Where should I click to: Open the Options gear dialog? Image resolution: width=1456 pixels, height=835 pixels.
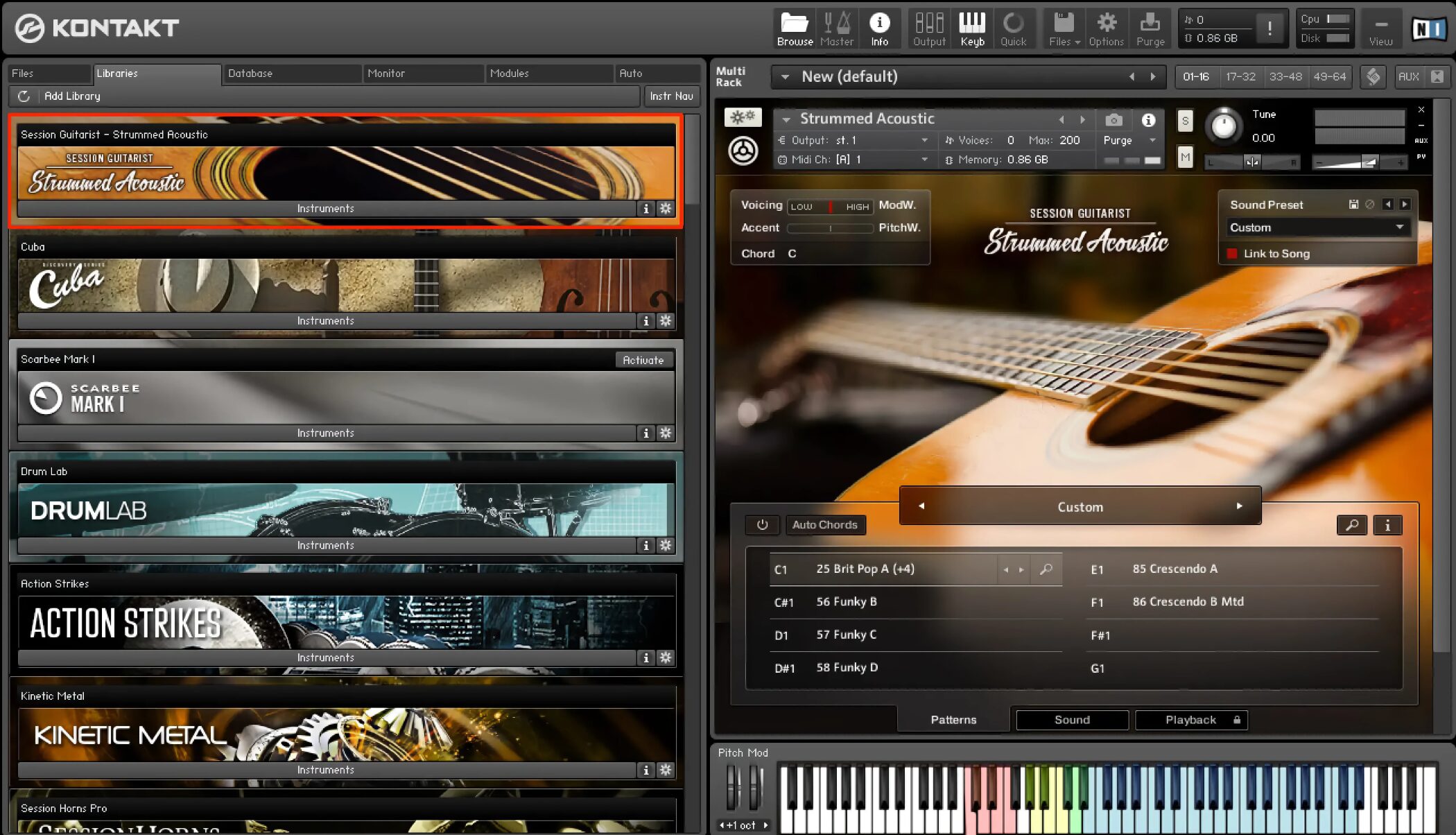pos(1106,28)
